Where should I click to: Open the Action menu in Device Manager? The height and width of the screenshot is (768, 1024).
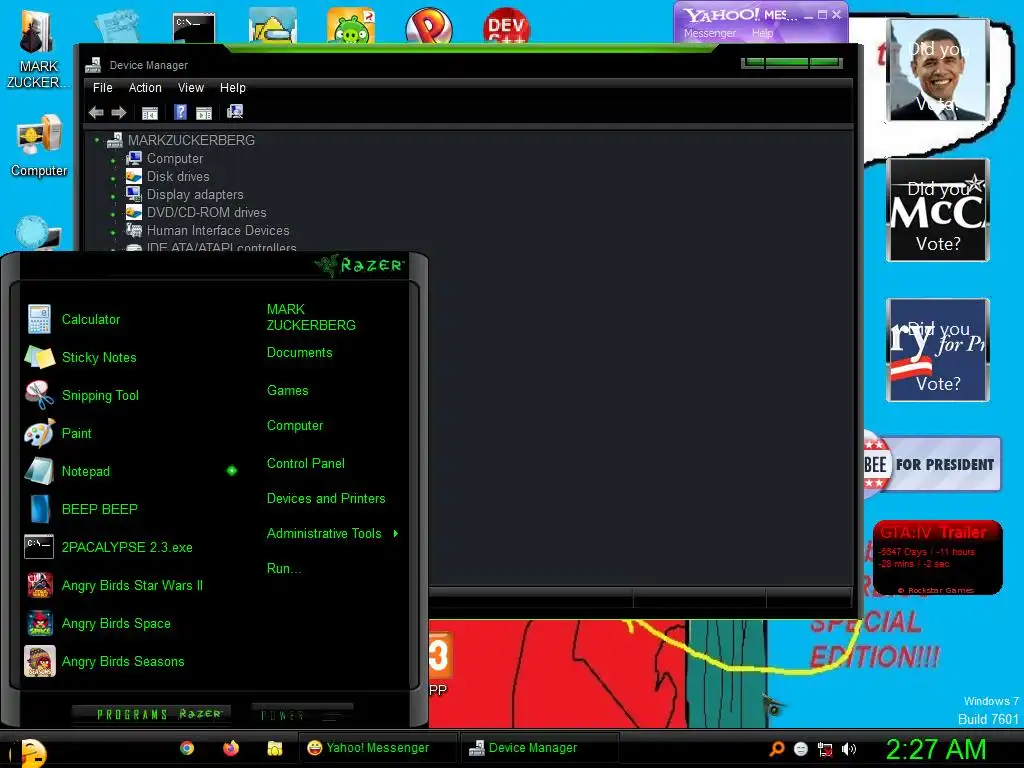[145, 88]
